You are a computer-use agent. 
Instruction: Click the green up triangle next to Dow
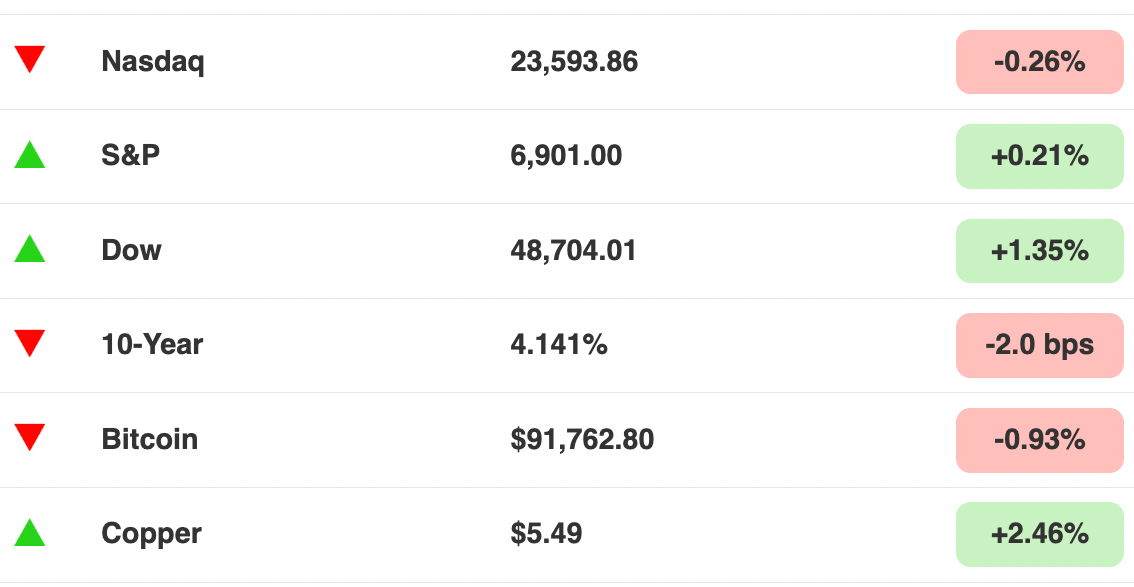(x=30, y=249)
